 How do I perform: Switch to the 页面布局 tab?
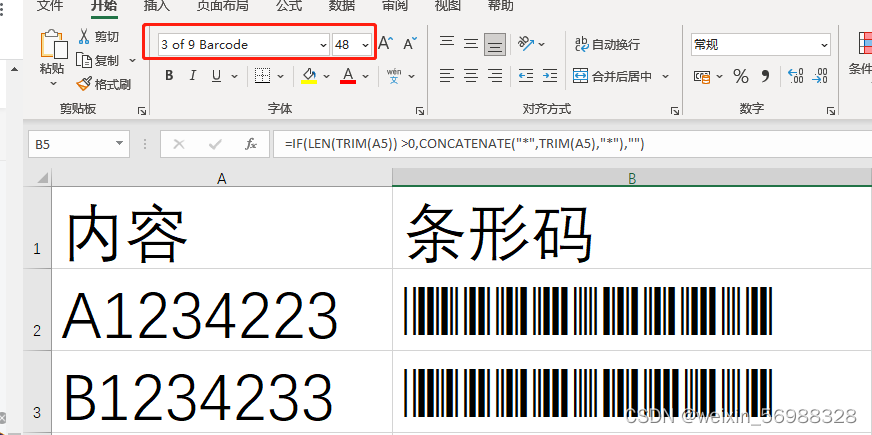coord(222,6)
